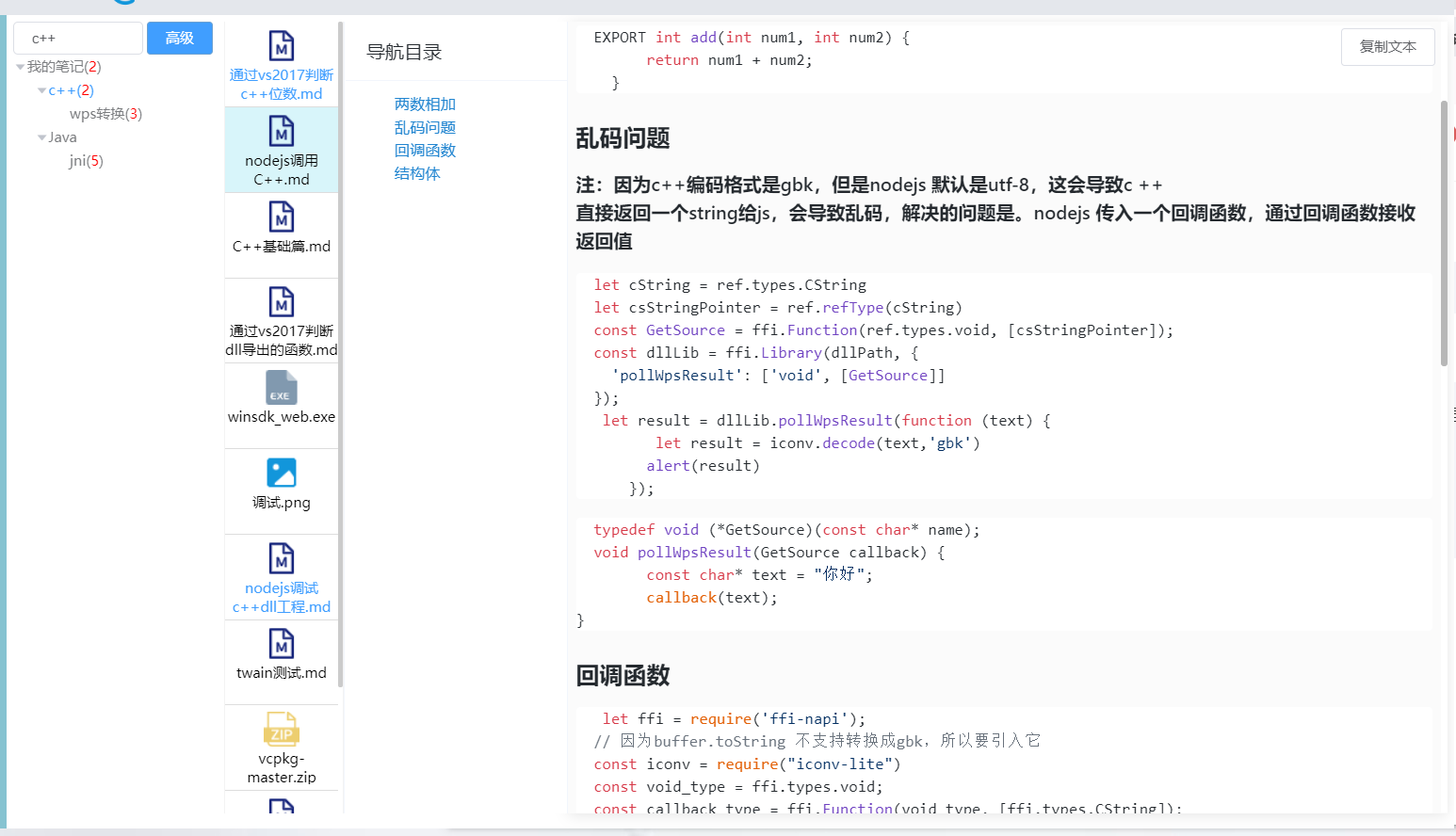Jump to 乱码问题 in navigation directory

pos(425,127)
